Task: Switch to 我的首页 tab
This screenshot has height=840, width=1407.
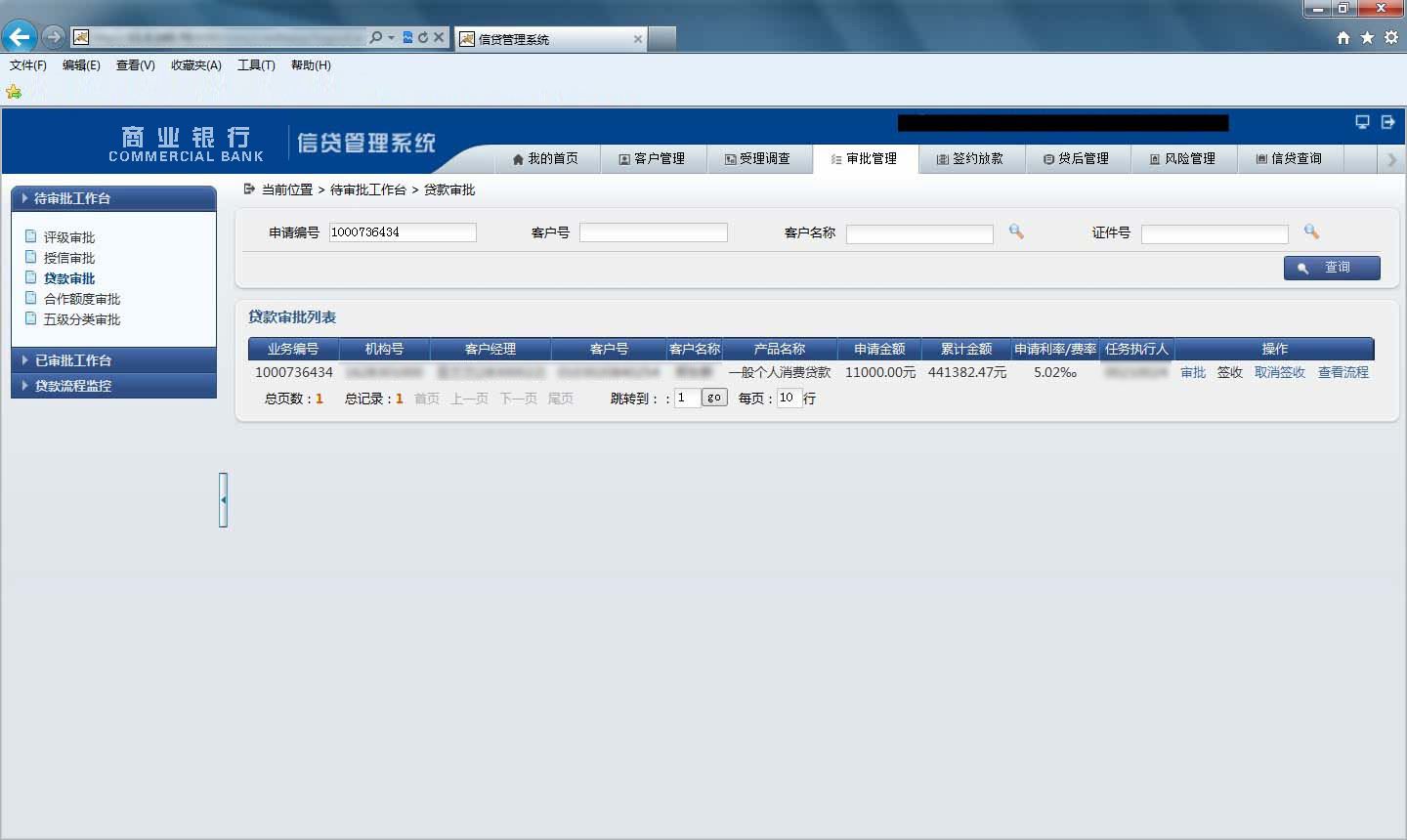Action: pos(545,158)
